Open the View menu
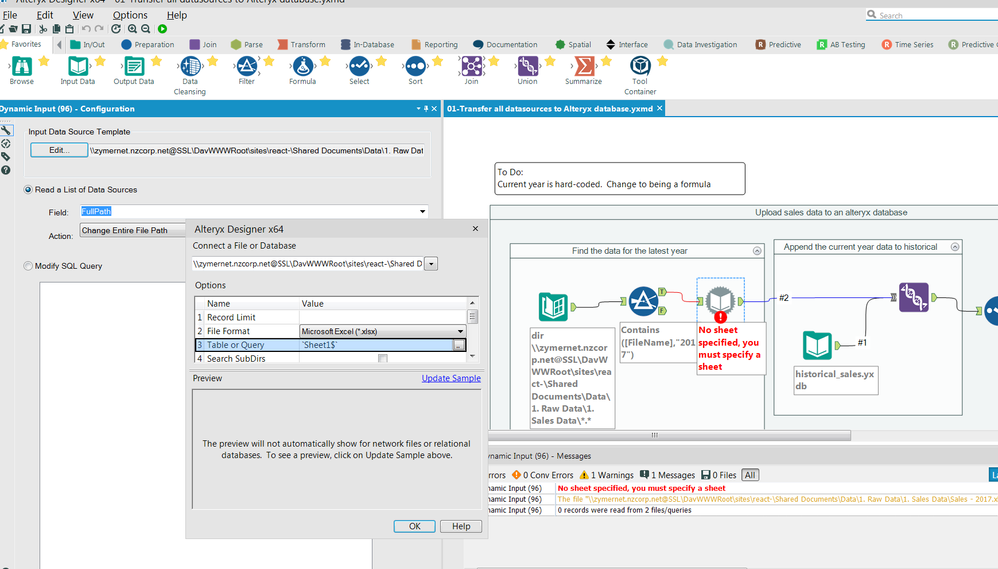998x569 pixels. click(x=83, y=15)
